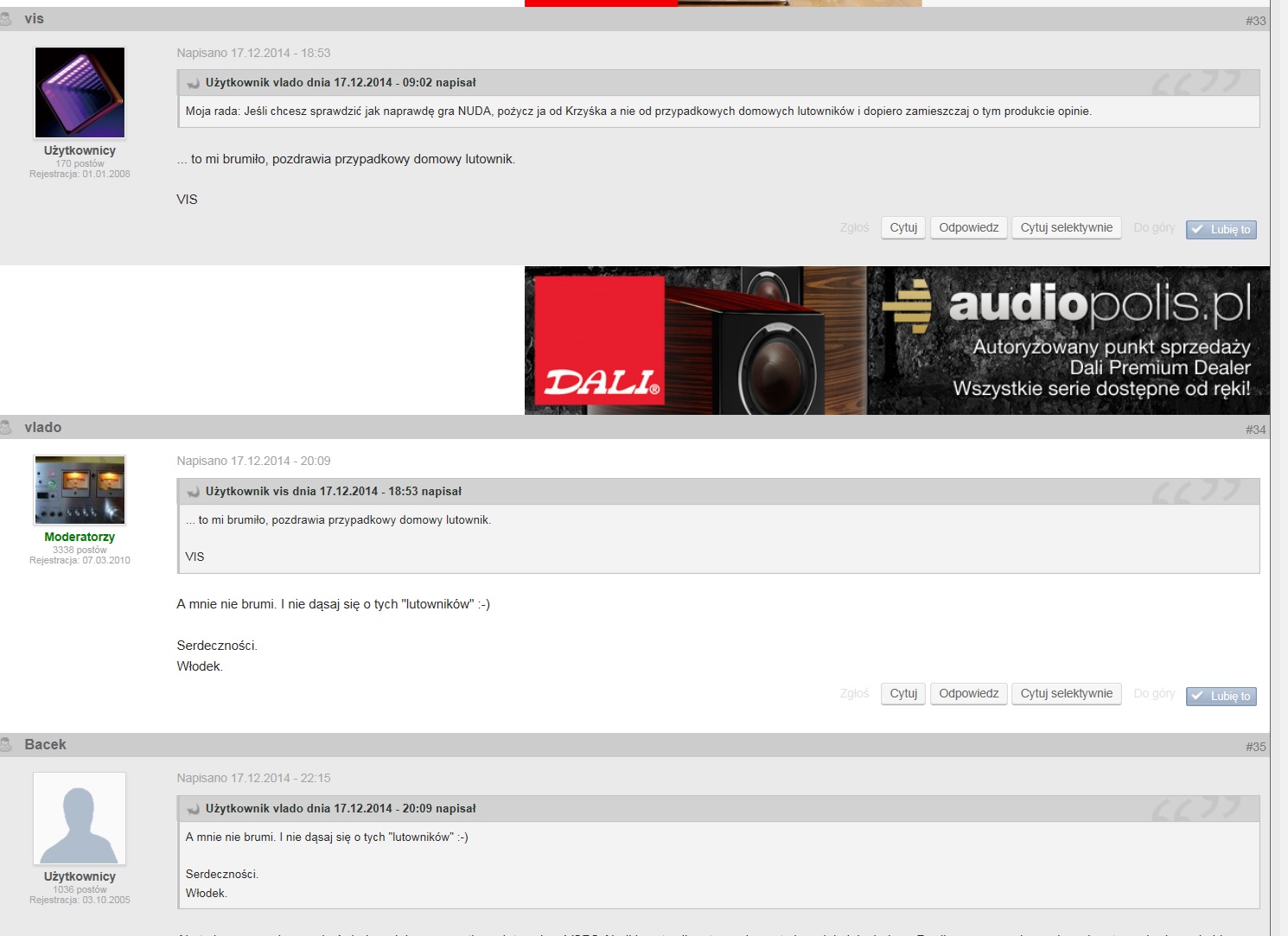
Task: Open the Bacek username profile link
Action: tap(45, 745)
